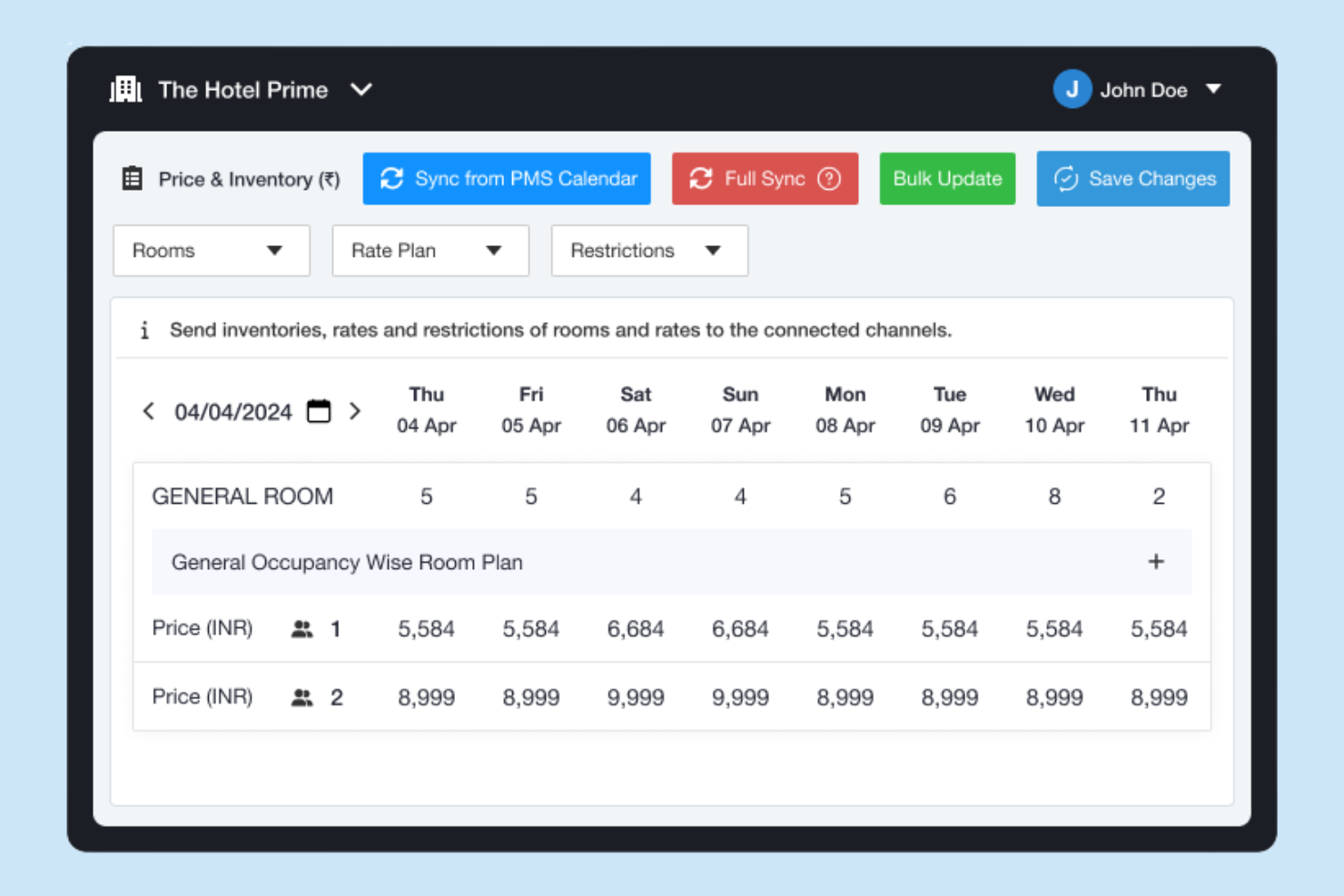This screenshot has width=1344, height=896.
Task: Click the plus icon on General Occupancy Wise Room Plan
Action: 1156,562
